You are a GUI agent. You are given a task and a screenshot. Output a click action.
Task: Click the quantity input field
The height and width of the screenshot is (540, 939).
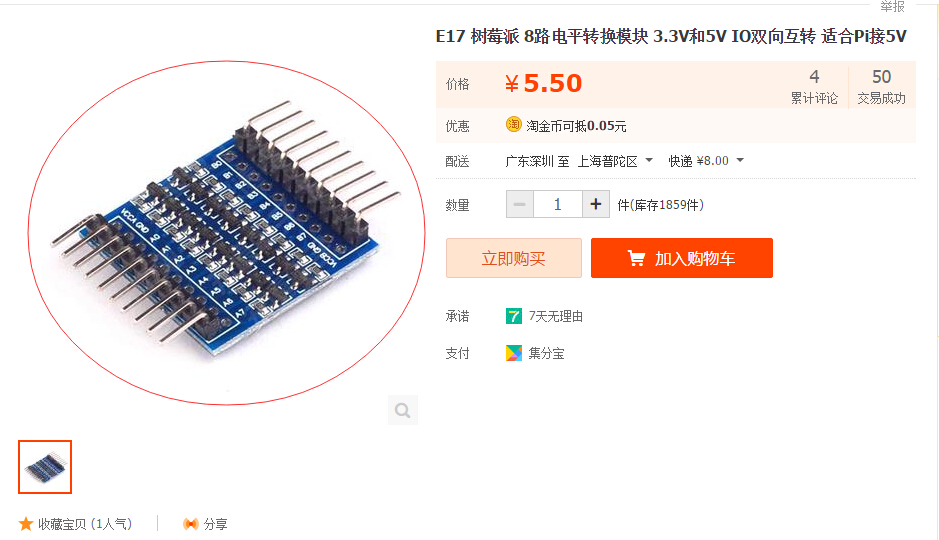(558, 204)
